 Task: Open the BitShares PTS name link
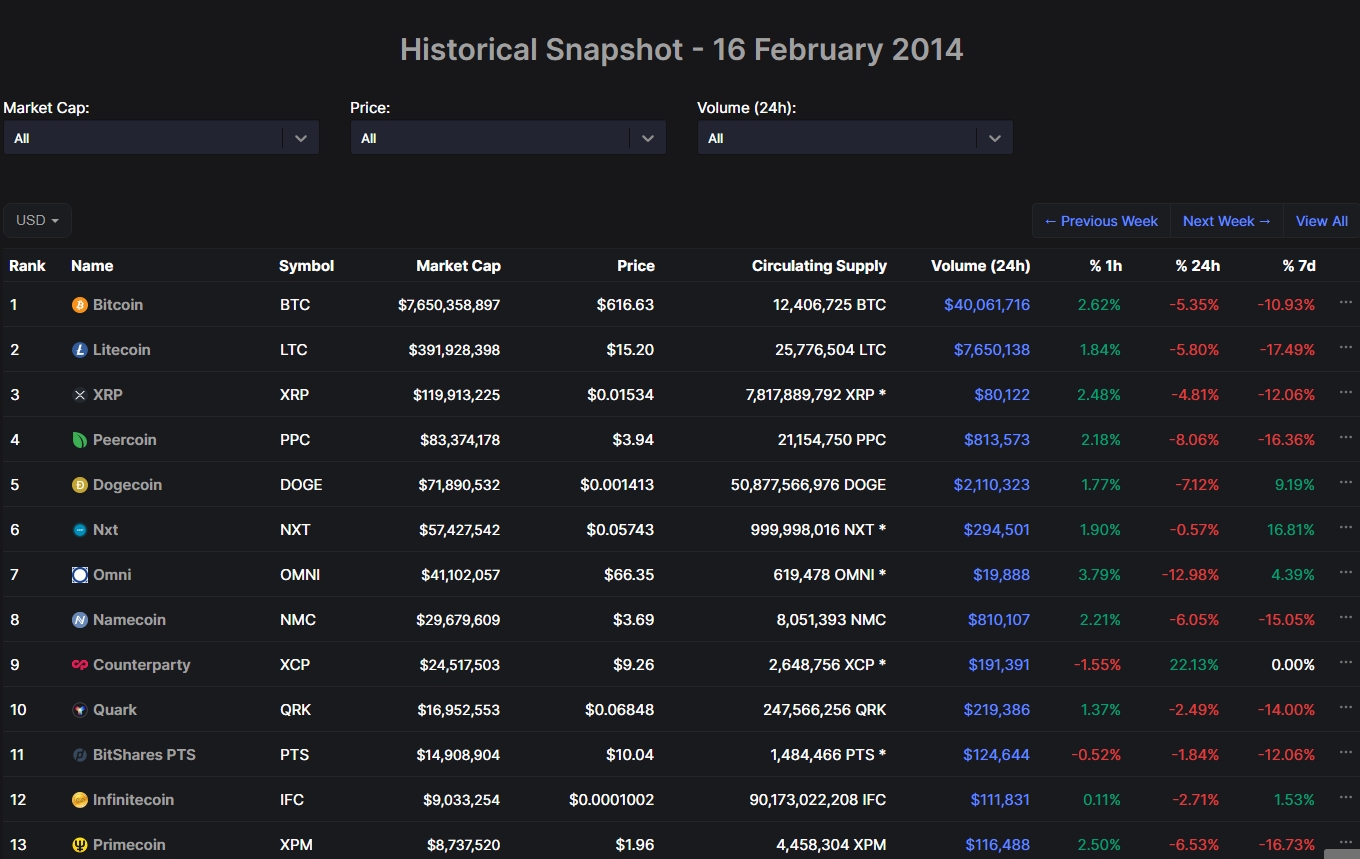pos(144,755)
